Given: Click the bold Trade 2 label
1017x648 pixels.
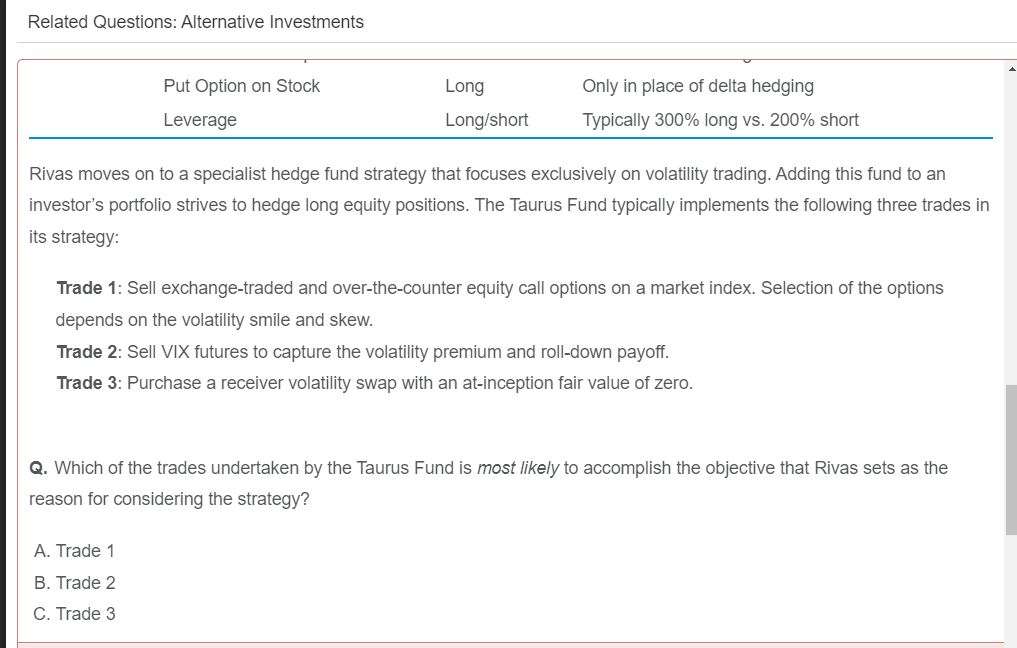Looking at the screenshot, I should [x=86, y=352].
